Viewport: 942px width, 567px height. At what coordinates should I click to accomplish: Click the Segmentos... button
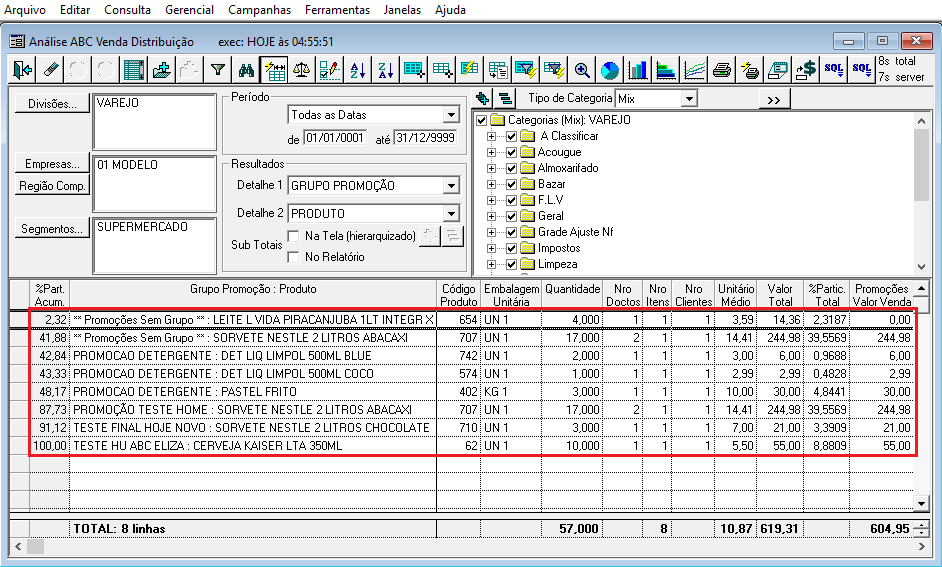click(x=52, y=229)
